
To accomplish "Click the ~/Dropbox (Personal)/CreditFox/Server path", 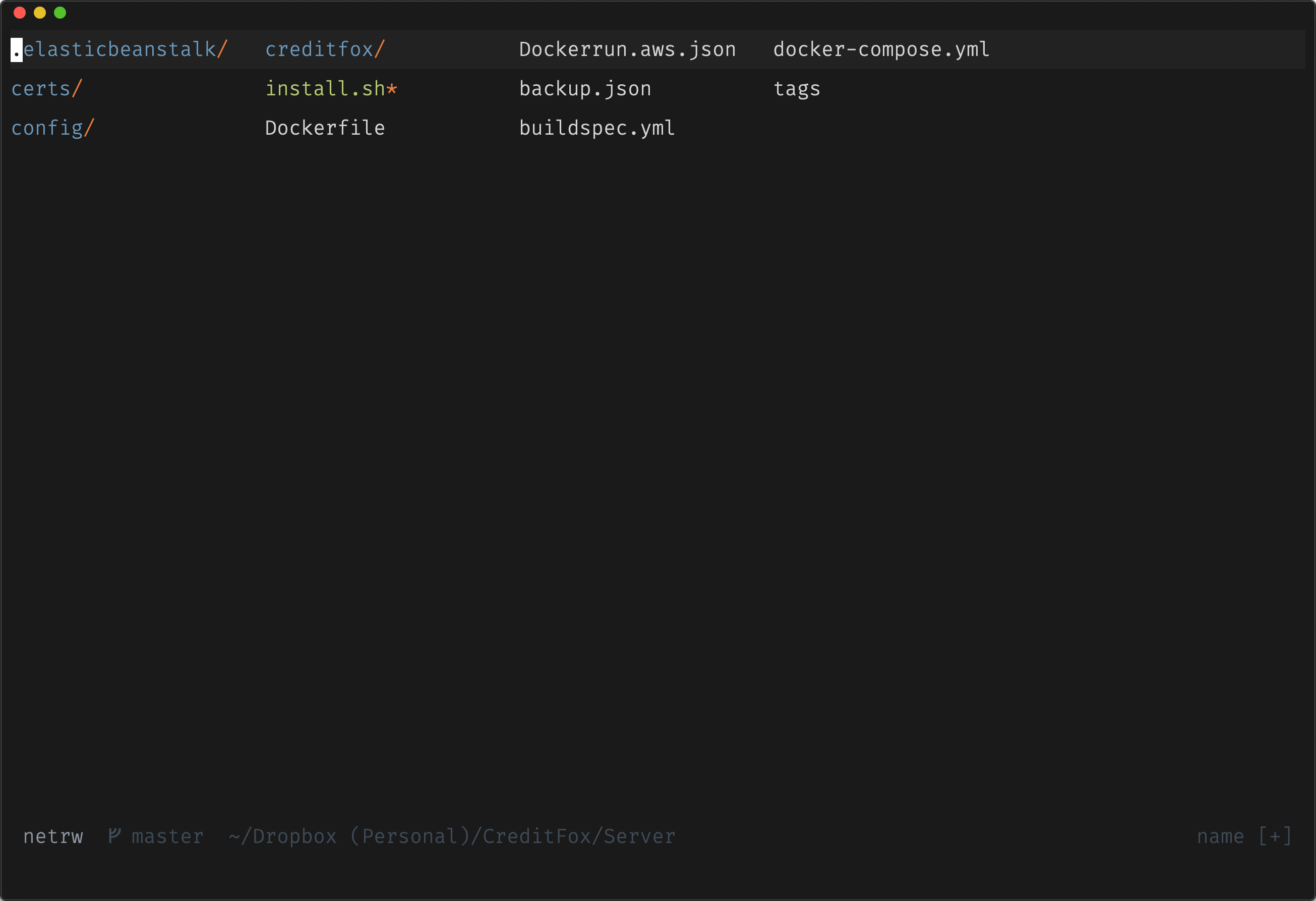I will coord(452,836).
